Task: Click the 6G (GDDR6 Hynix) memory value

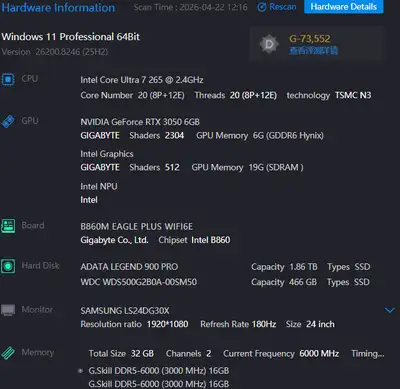Action: pos(288,136)
